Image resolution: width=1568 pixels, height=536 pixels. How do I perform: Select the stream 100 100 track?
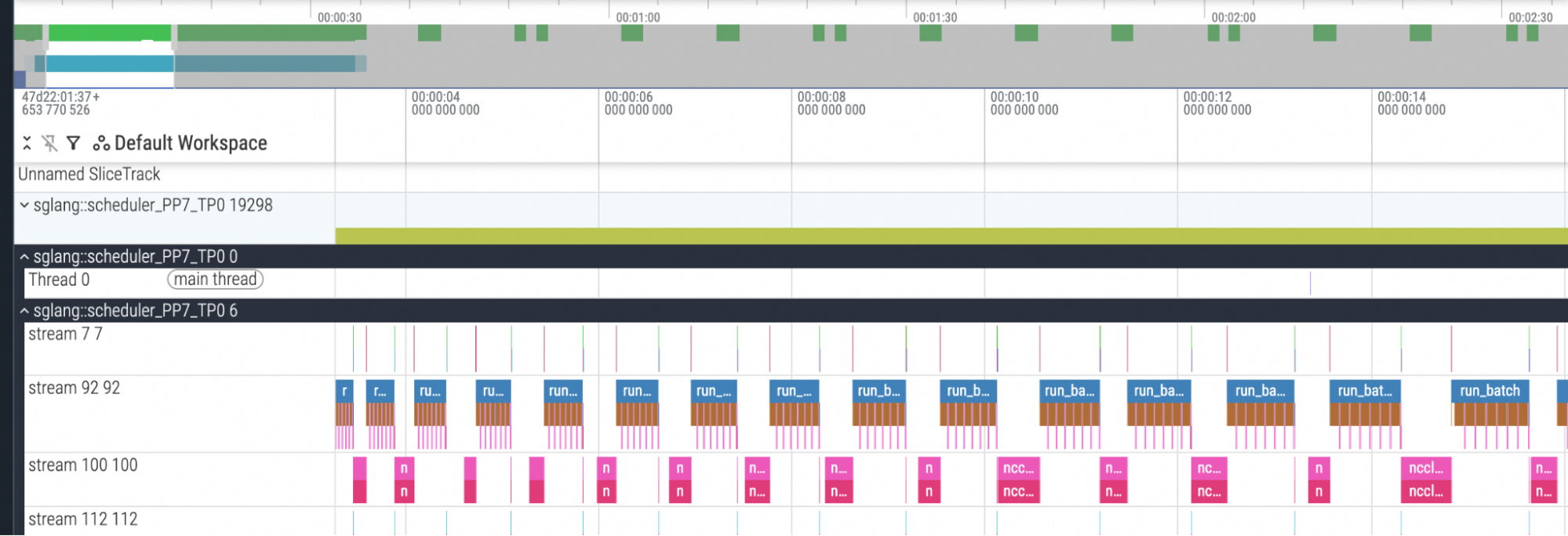[82, 465]
